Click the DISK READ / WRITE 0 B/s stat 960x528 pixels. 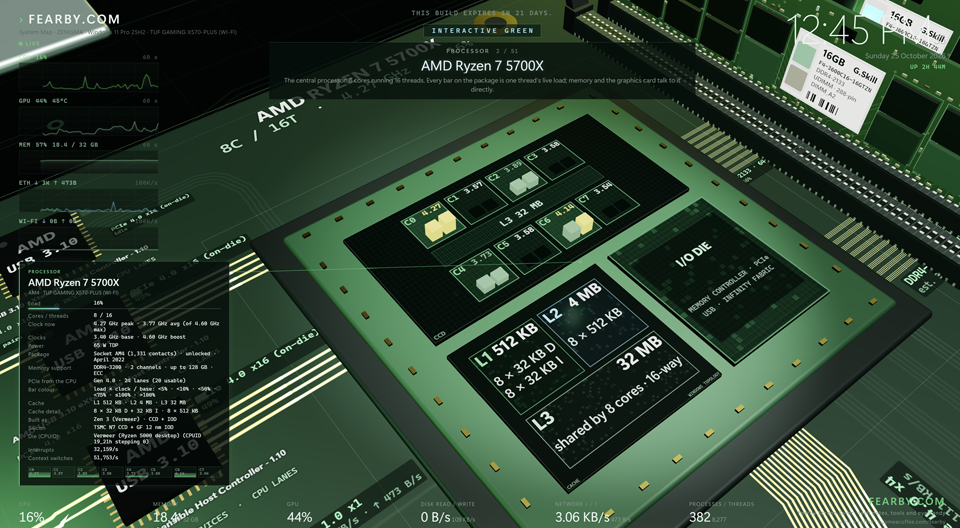point(447,513)
